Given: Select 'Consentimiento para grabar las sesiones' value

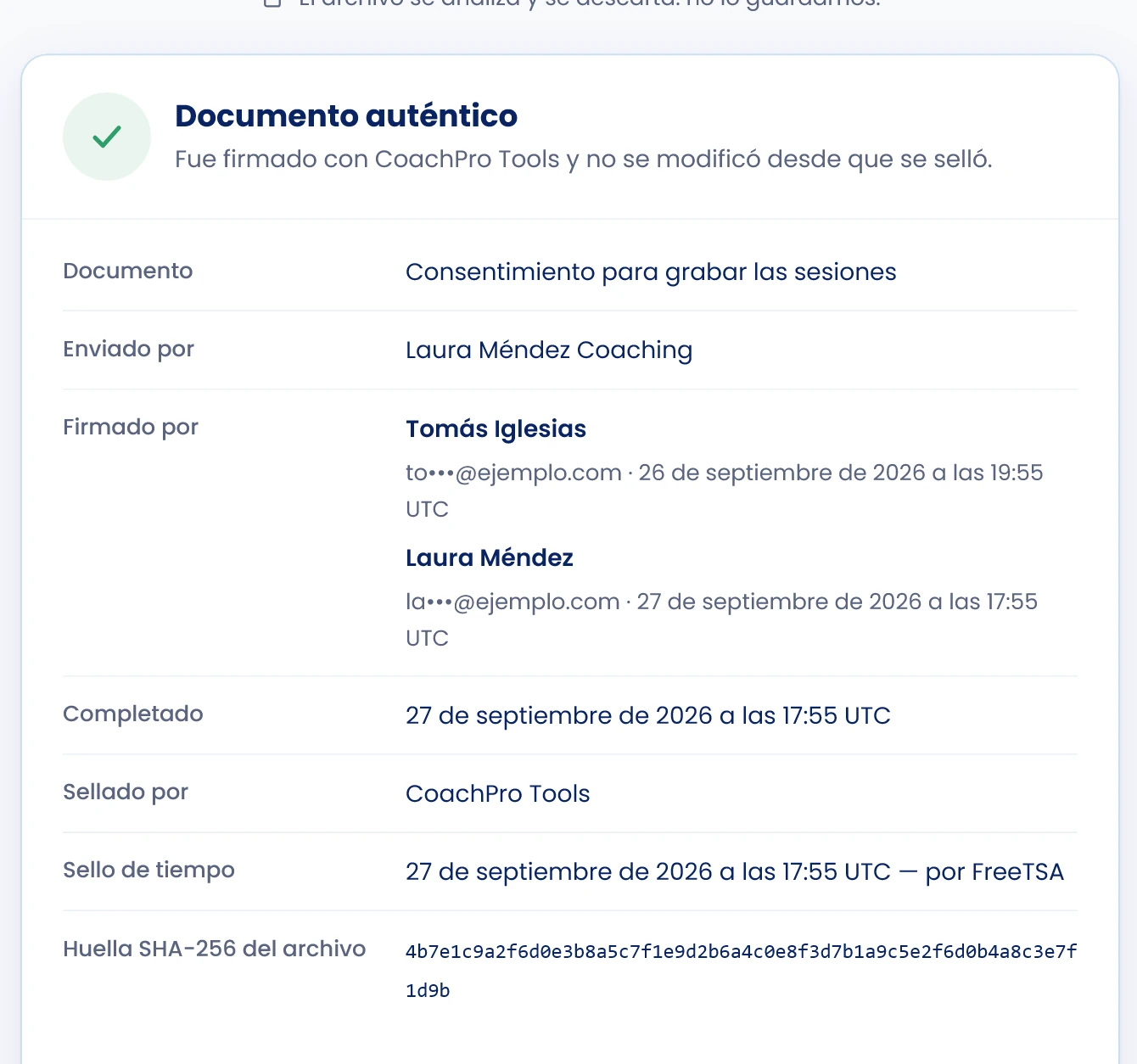Looking at the screenshot, I should point(651,272).
